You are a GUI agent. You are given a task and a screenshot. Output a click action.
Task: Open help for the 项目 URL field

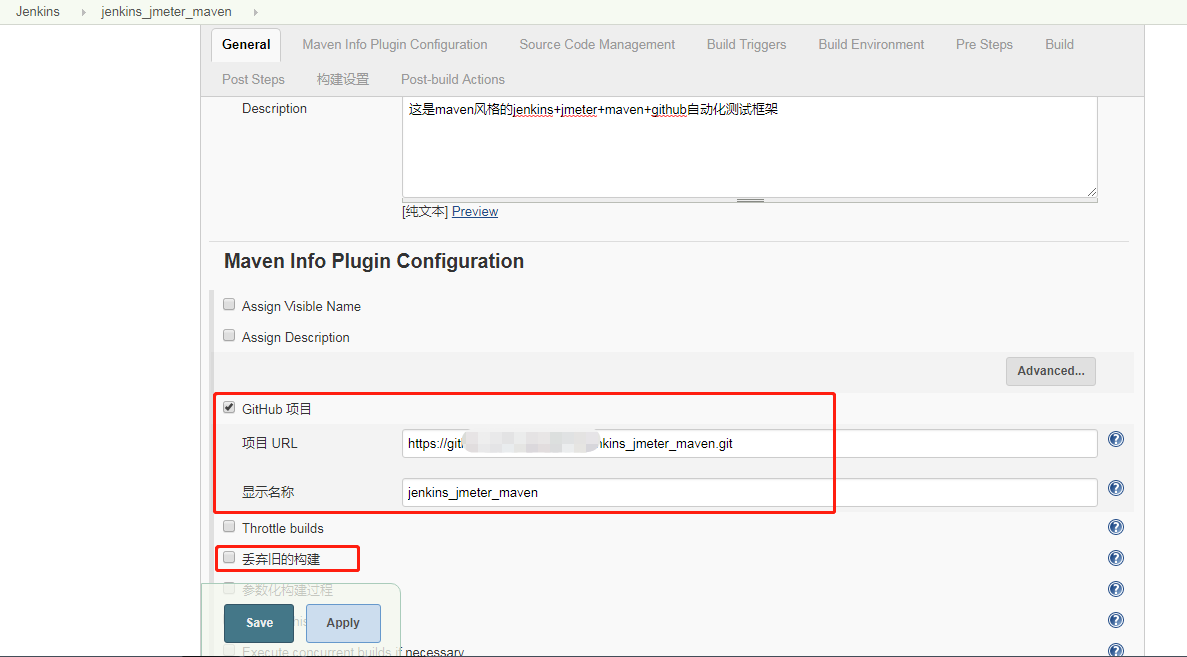coord(1115,439)
